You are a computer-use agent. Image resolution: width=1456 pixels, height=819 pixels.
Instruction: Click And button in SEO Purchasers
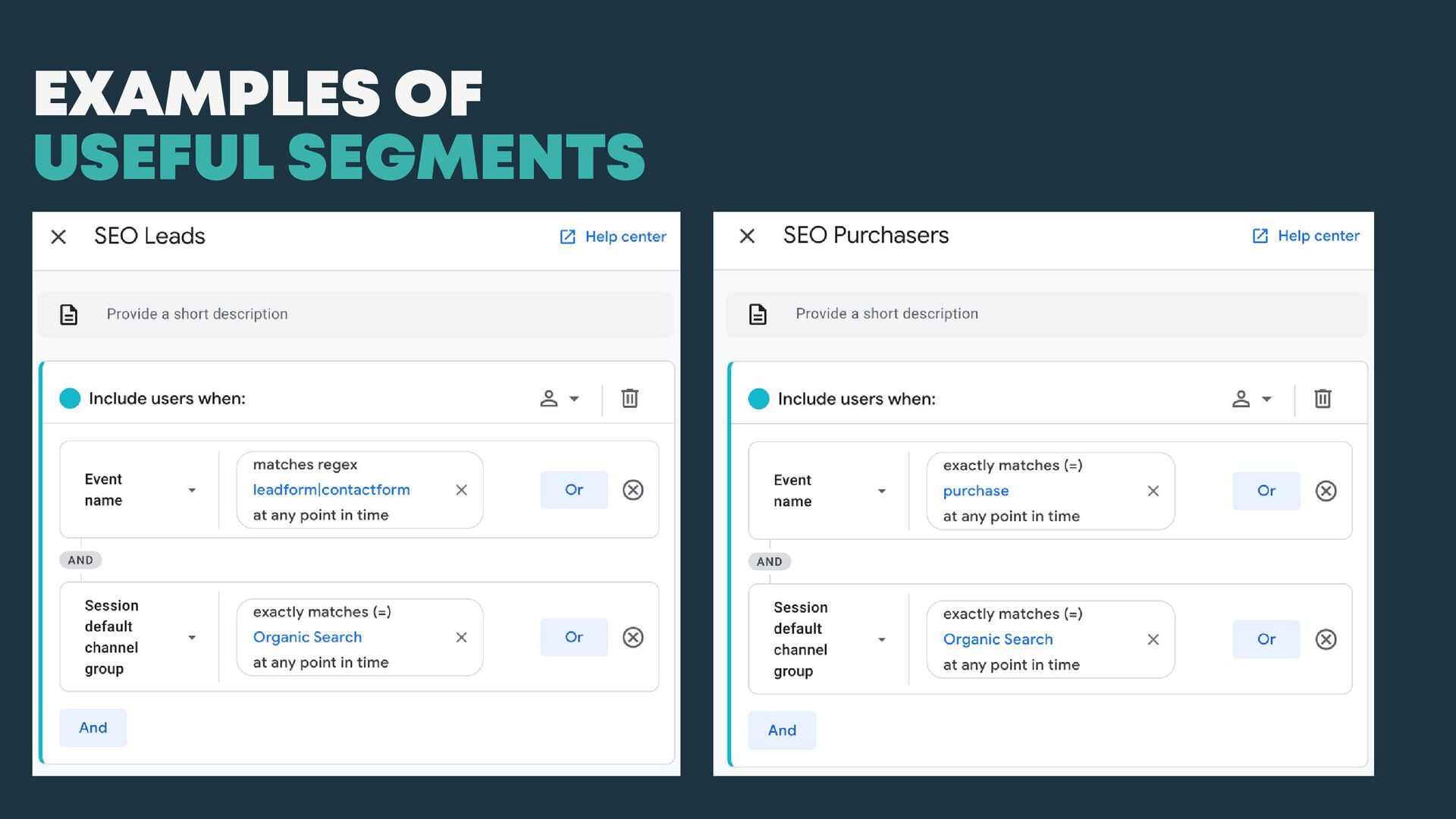pyautogui.click(x=781, y=730)
